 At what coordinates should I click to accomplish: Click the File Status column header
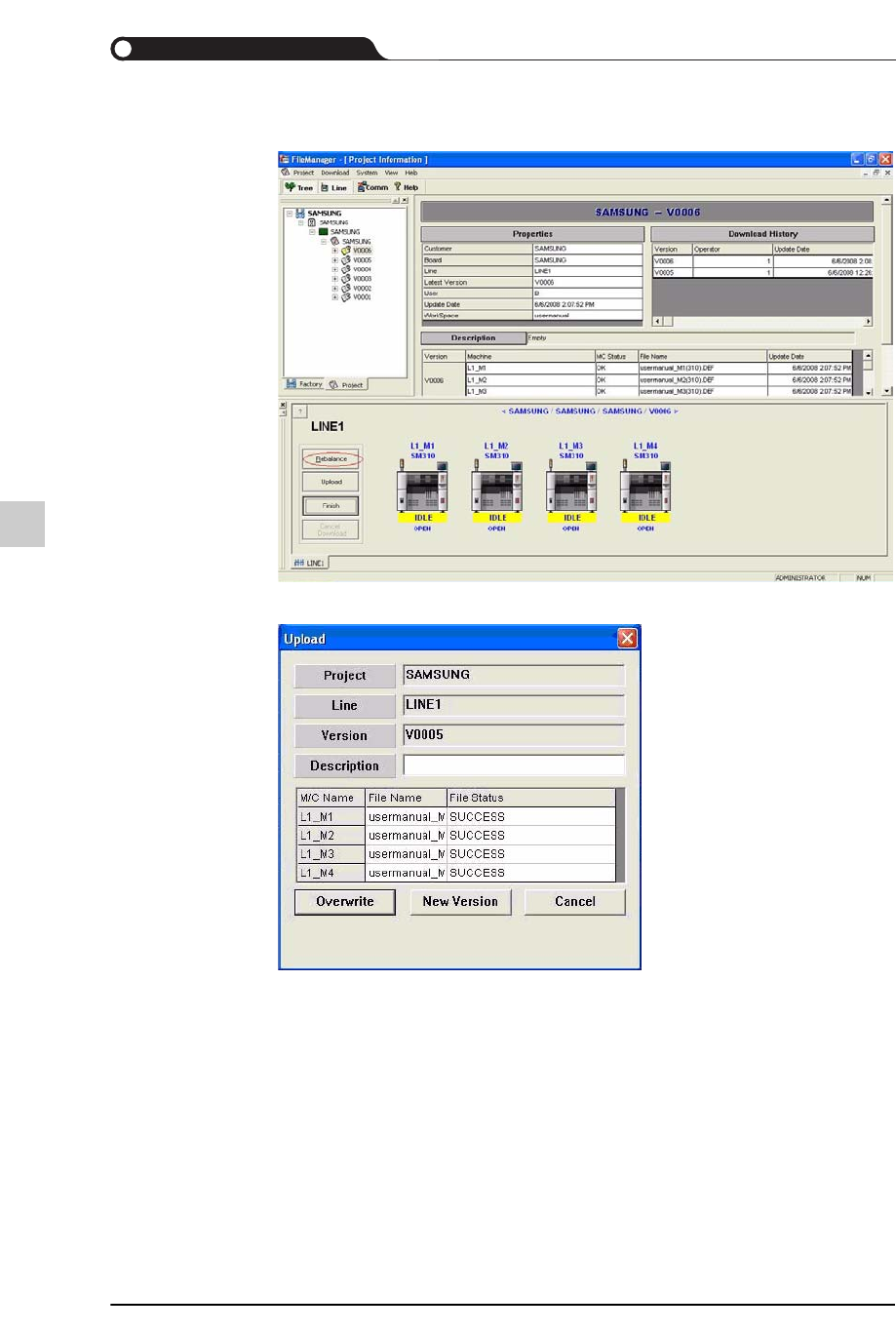(x=531, y=798)
